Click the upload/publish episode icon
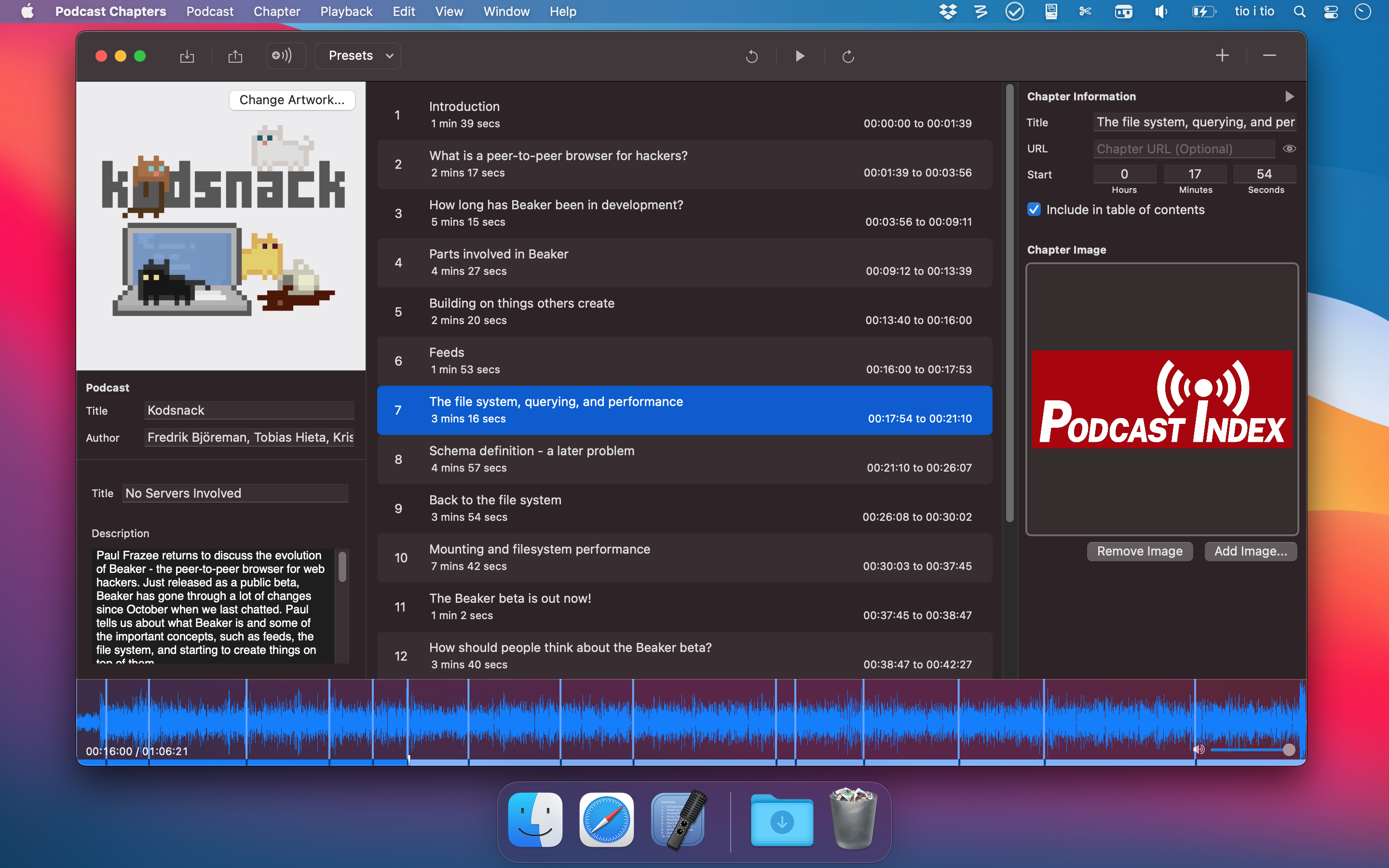 tap(234, 56)
